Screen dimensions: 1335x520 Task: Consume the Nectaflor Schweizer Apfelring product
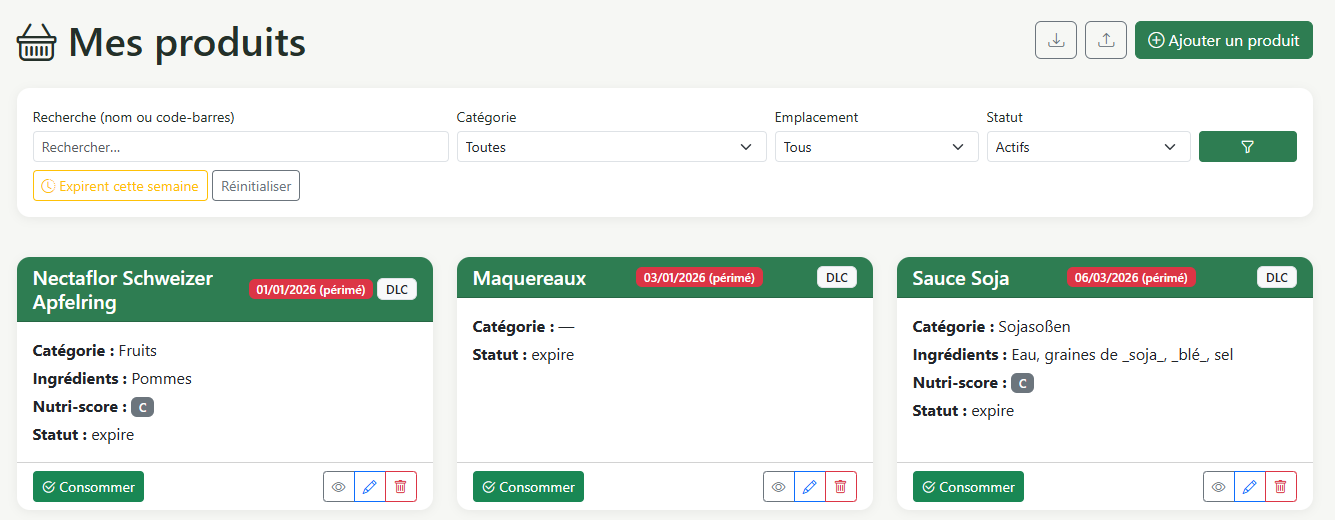(88, 487)
